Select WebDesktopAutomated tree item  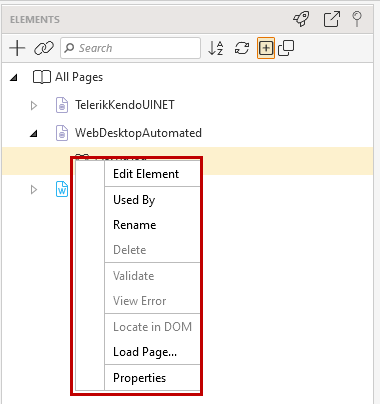(138, 133)
